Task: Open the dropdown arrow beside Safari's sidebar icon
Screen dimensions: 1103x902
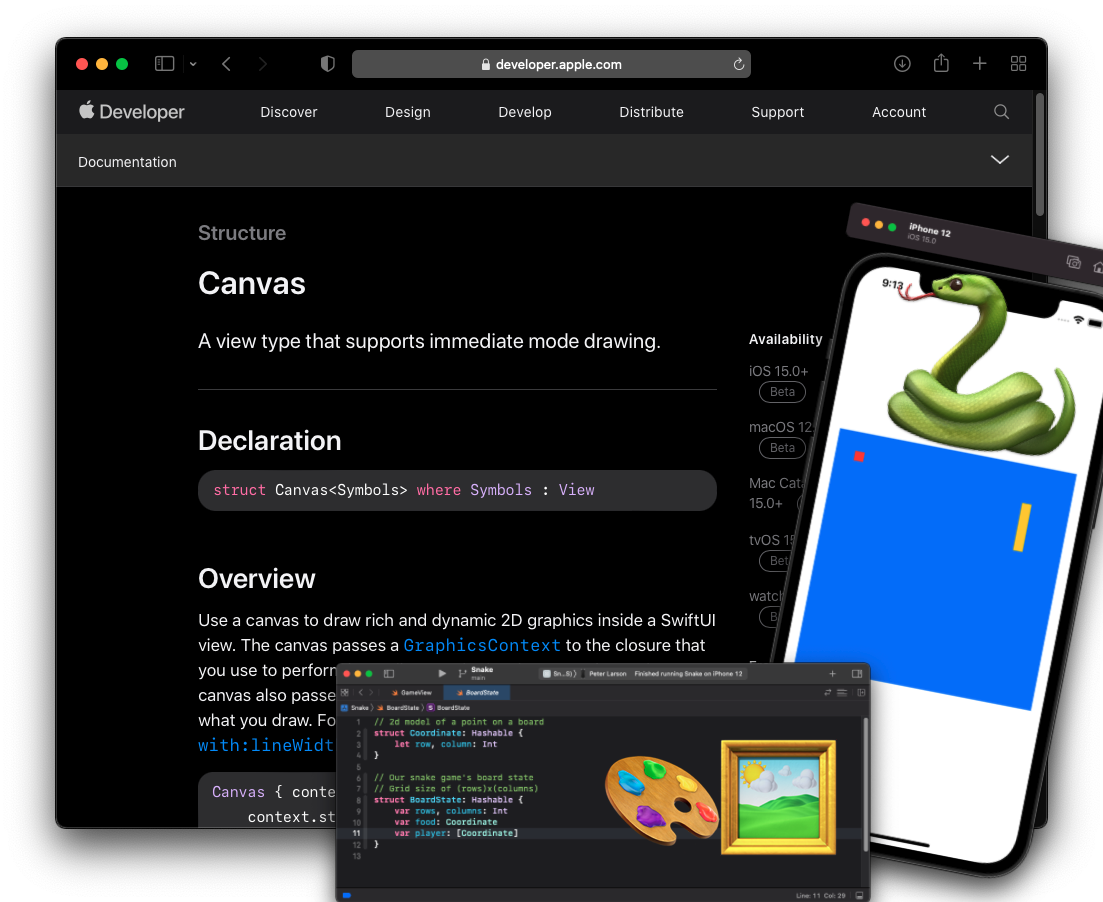Action: point(194,63)
